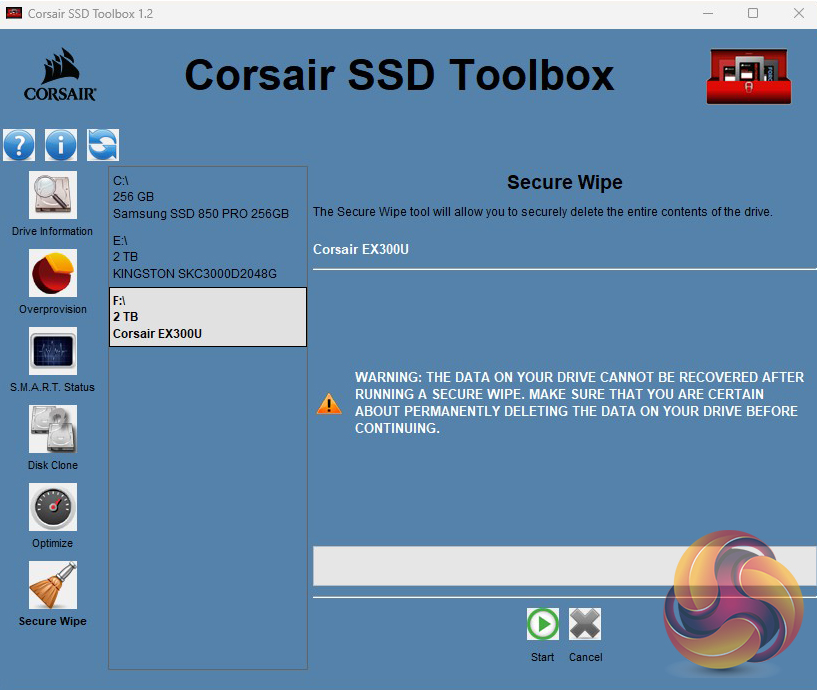
Task: Click the Cancel X button
Action: pyautogui.click(x=585, y=625)
